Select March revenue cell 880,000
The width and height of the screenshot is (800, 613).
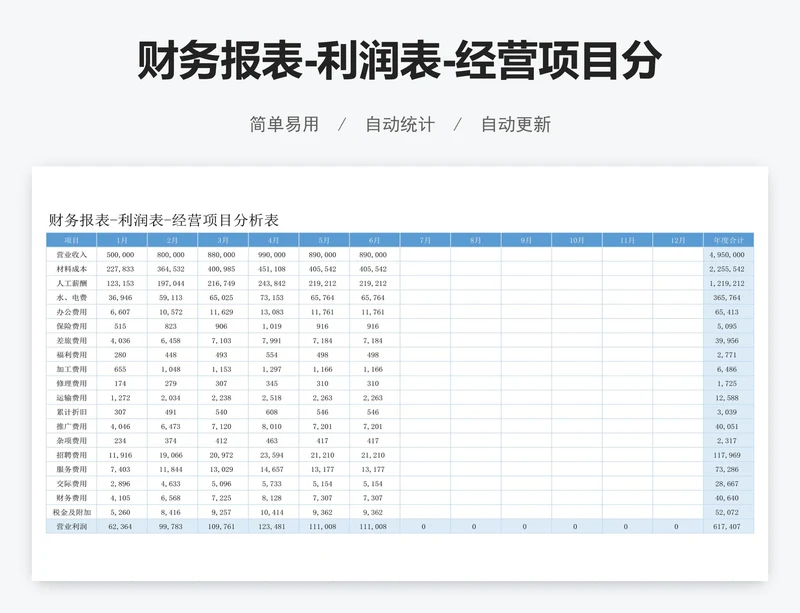pos(221,255)
